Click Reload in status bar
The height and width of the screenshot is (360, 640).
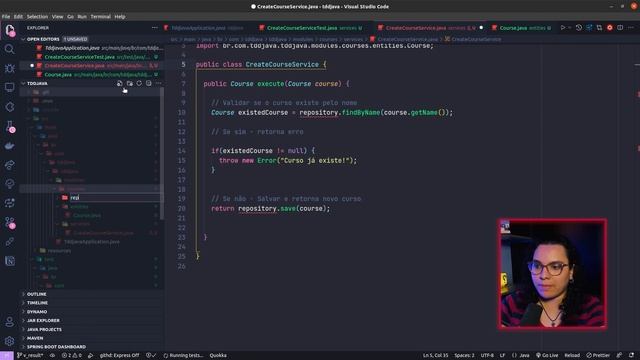[572, 355]
